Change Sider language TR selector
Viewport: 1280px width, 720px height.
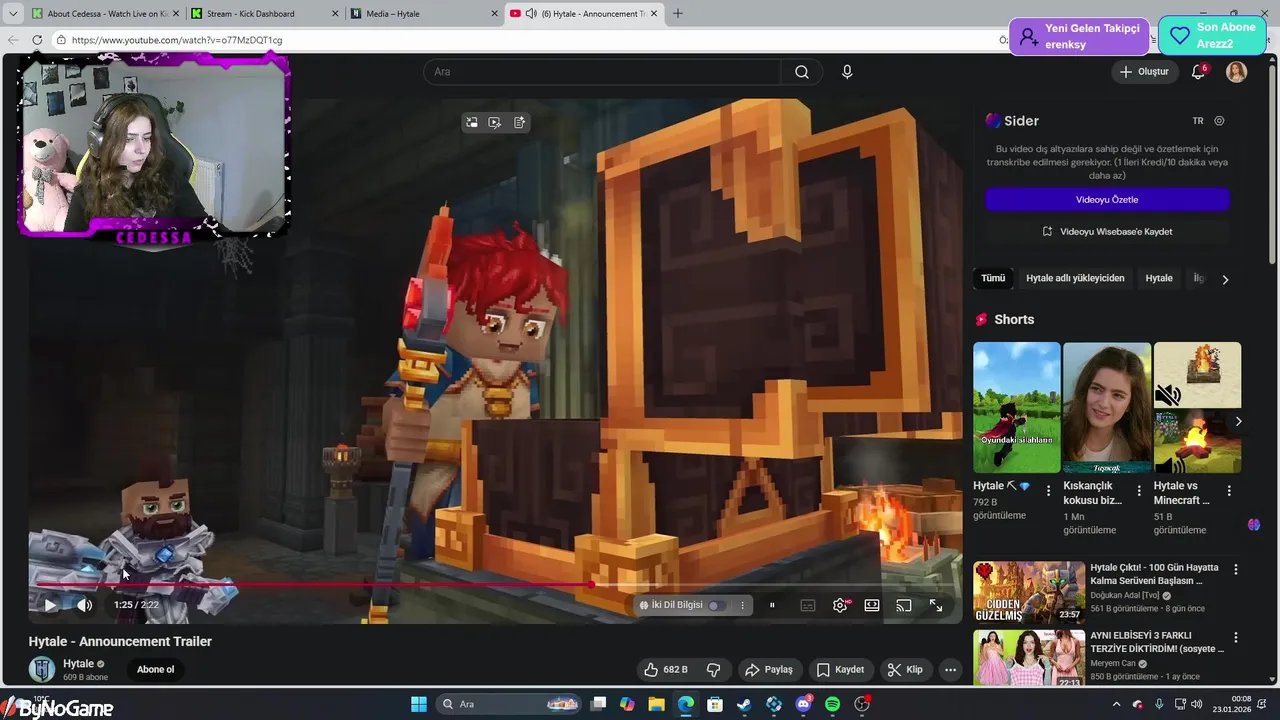point(1198,121)
